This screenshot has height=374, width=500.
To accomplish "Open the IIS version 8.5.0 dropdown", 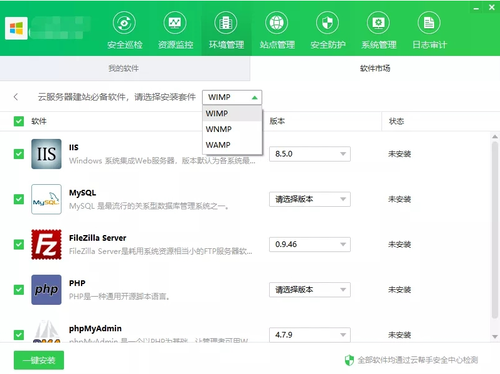I will 310,154.
